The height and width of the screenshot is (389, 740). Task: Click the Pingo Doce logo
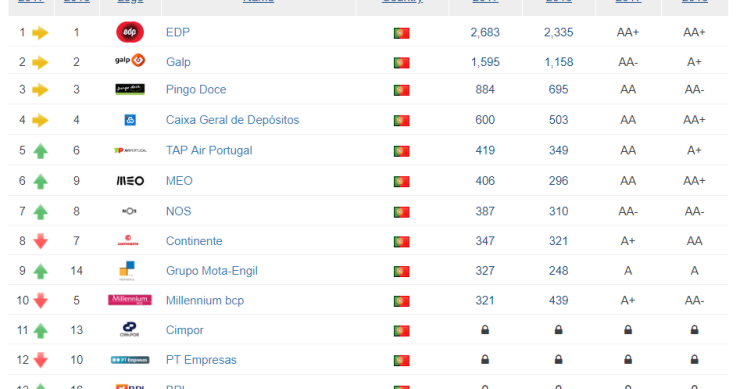[130, 89]
